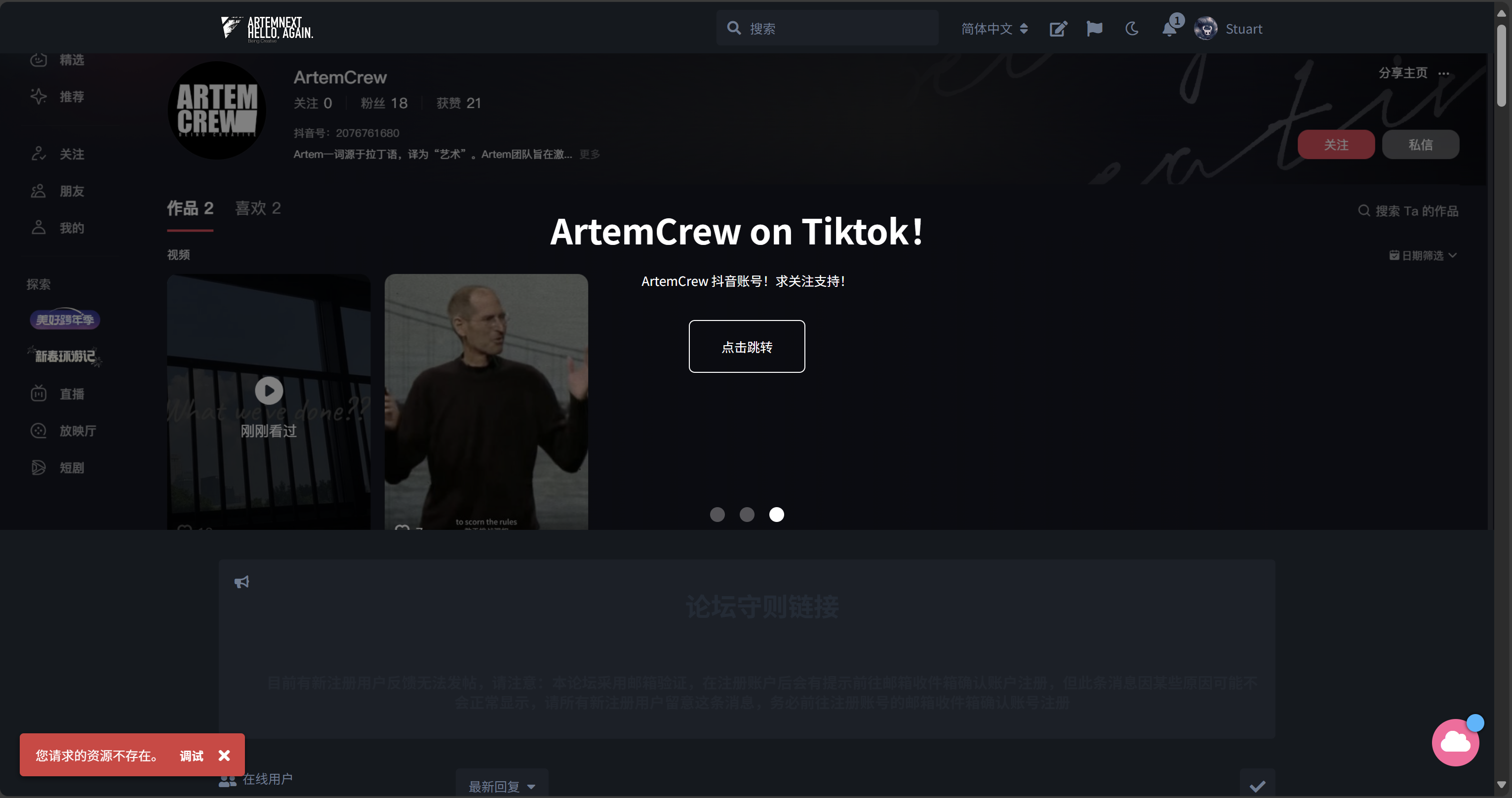The height and width of the screenshot is (798, 1512).
Task: Open the compose new post icon
Action: tap(1058, 29)
